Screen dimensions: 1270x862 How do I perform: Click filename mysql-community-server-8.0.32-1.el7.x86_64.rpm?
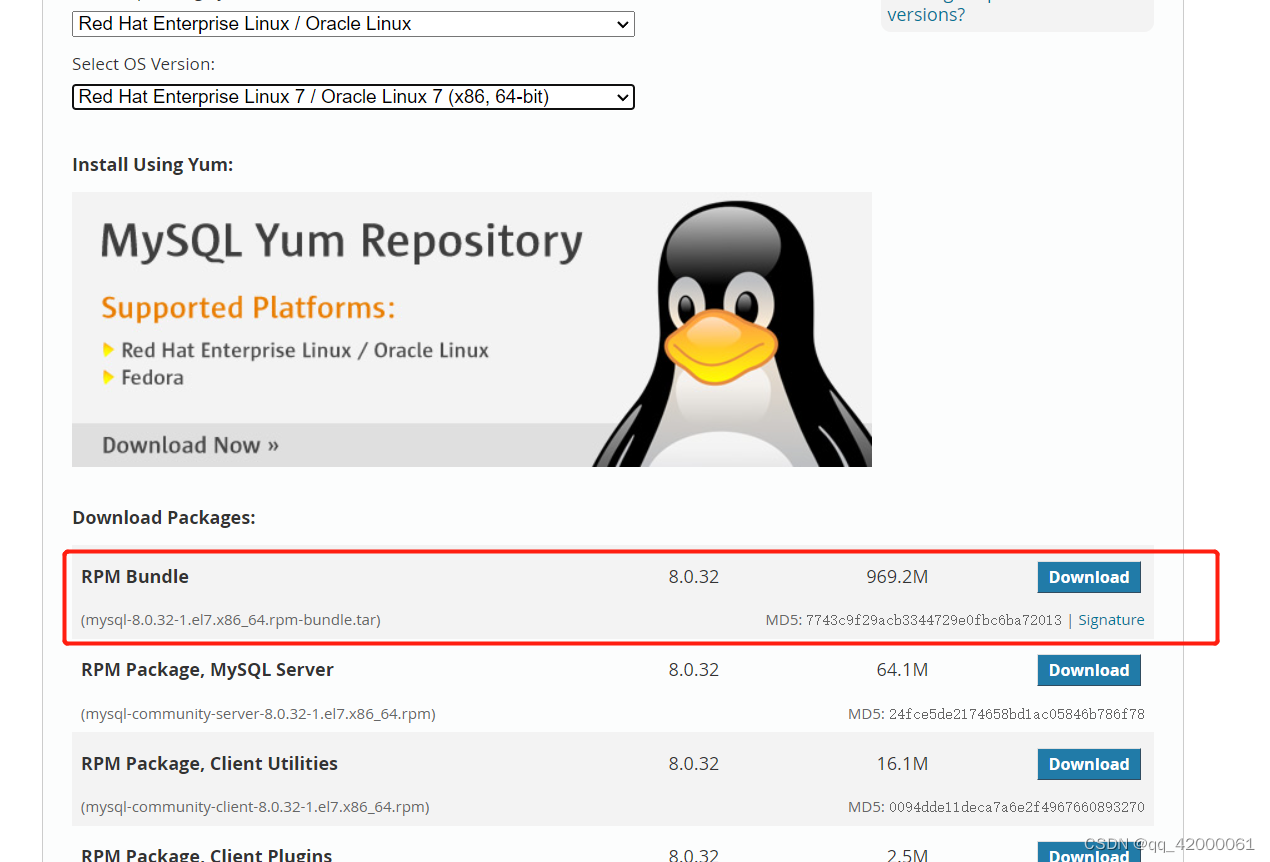[258, 714]
